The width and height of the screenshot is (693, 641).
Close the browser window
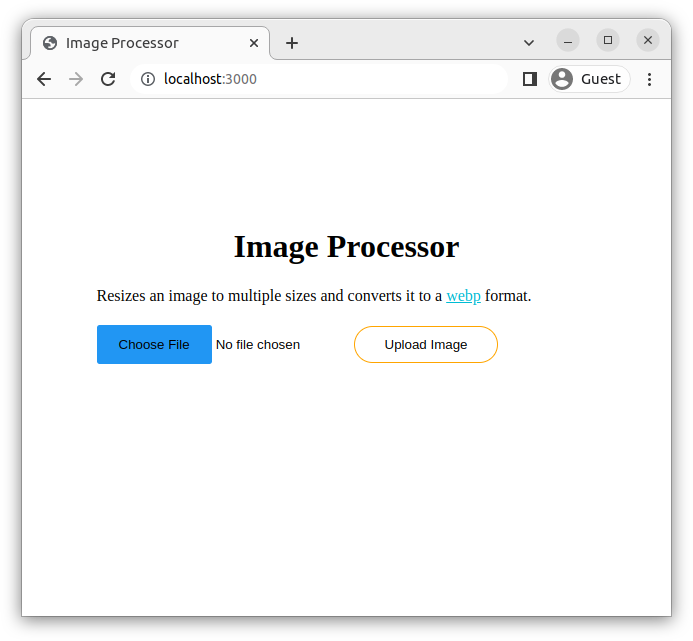(647, 40)
